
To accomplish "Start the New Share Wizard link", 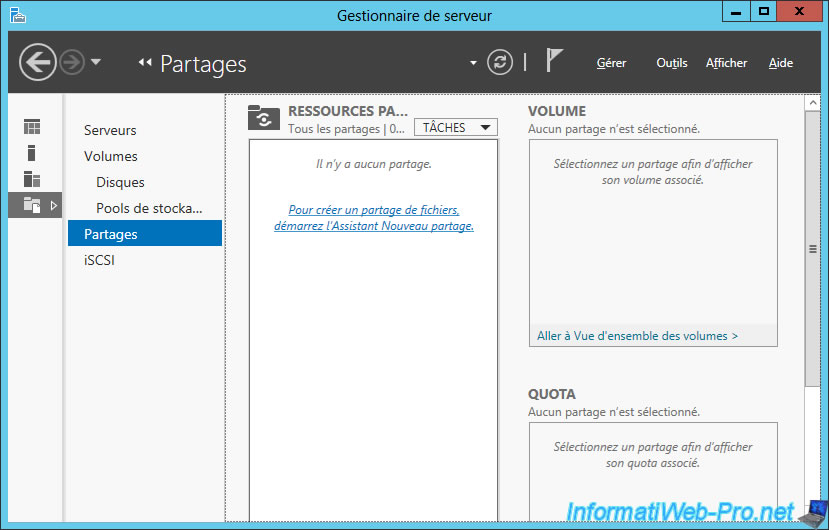I will pyautogui.click(x=374, y=218).
